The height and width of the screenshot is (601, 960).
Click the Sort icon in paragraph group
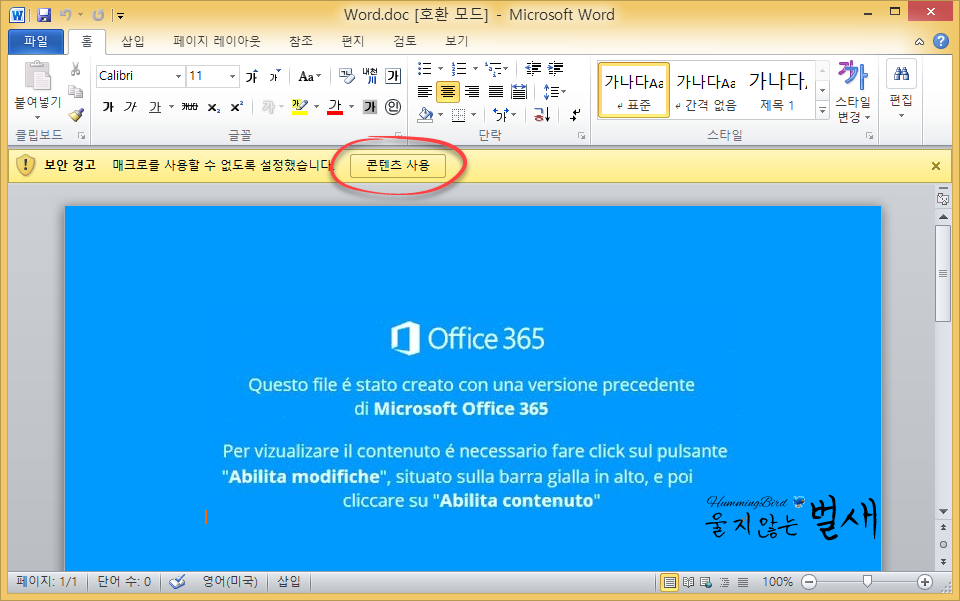pyautogui.click(x=542, y=114)
